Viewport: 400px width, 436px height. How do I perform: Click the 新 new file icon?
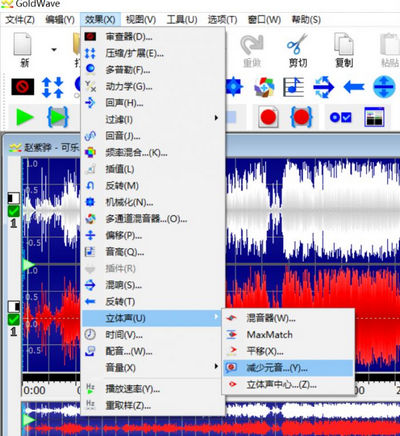pyautogui.click(x=23, y=49)
